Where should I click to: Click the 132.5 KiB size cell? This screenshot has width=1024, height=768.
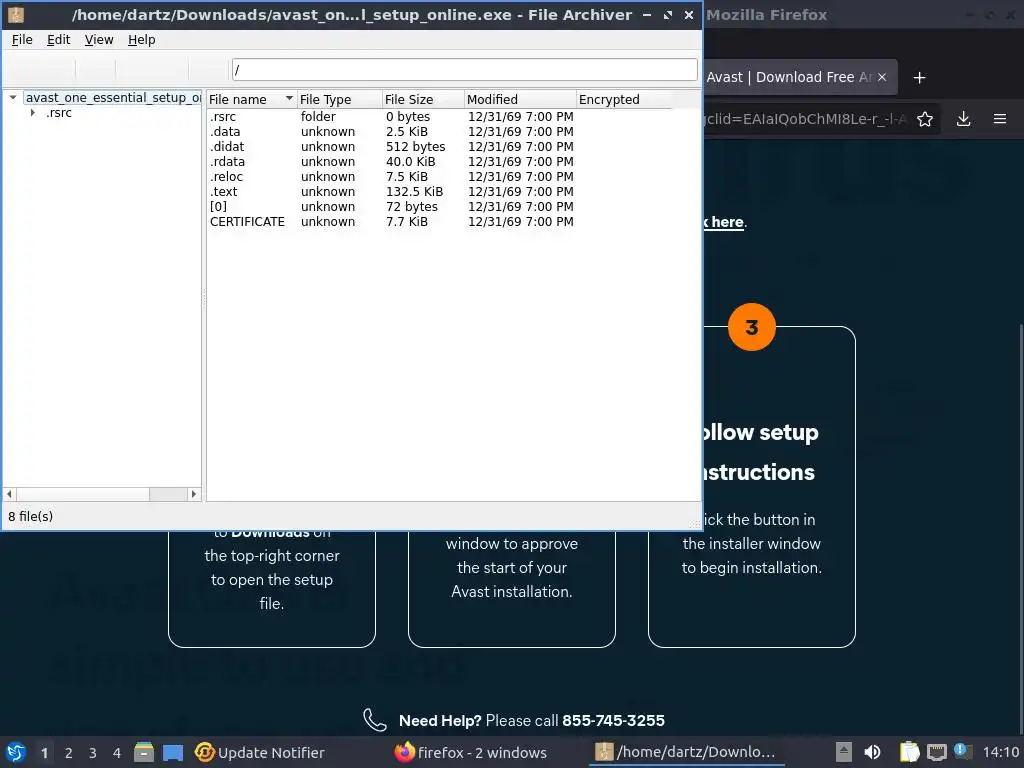414,191
